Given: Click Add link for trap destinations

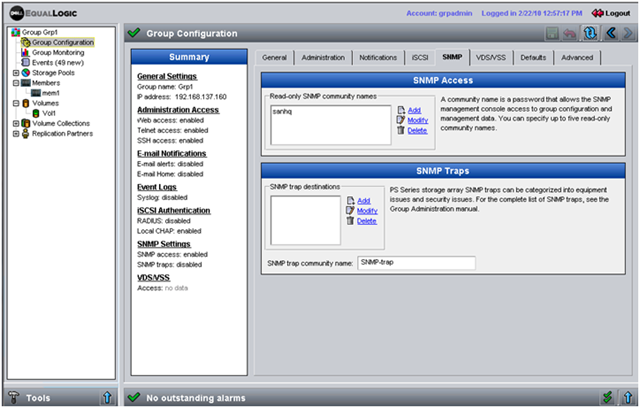Looking at the screenshot, I should 364,201.
